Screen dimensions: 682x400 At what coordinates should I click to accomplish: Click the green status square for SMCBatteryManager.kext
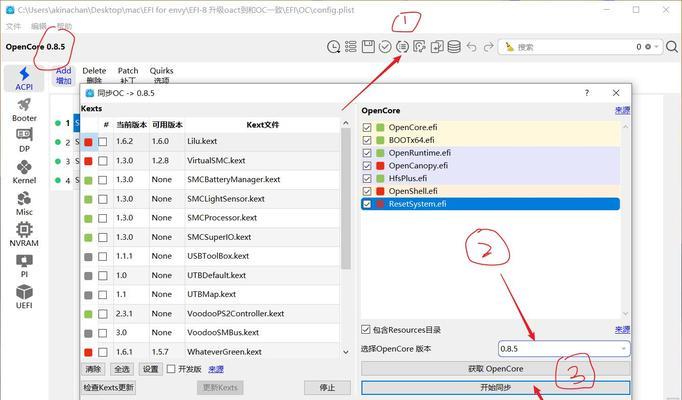(x=88, y=180)
